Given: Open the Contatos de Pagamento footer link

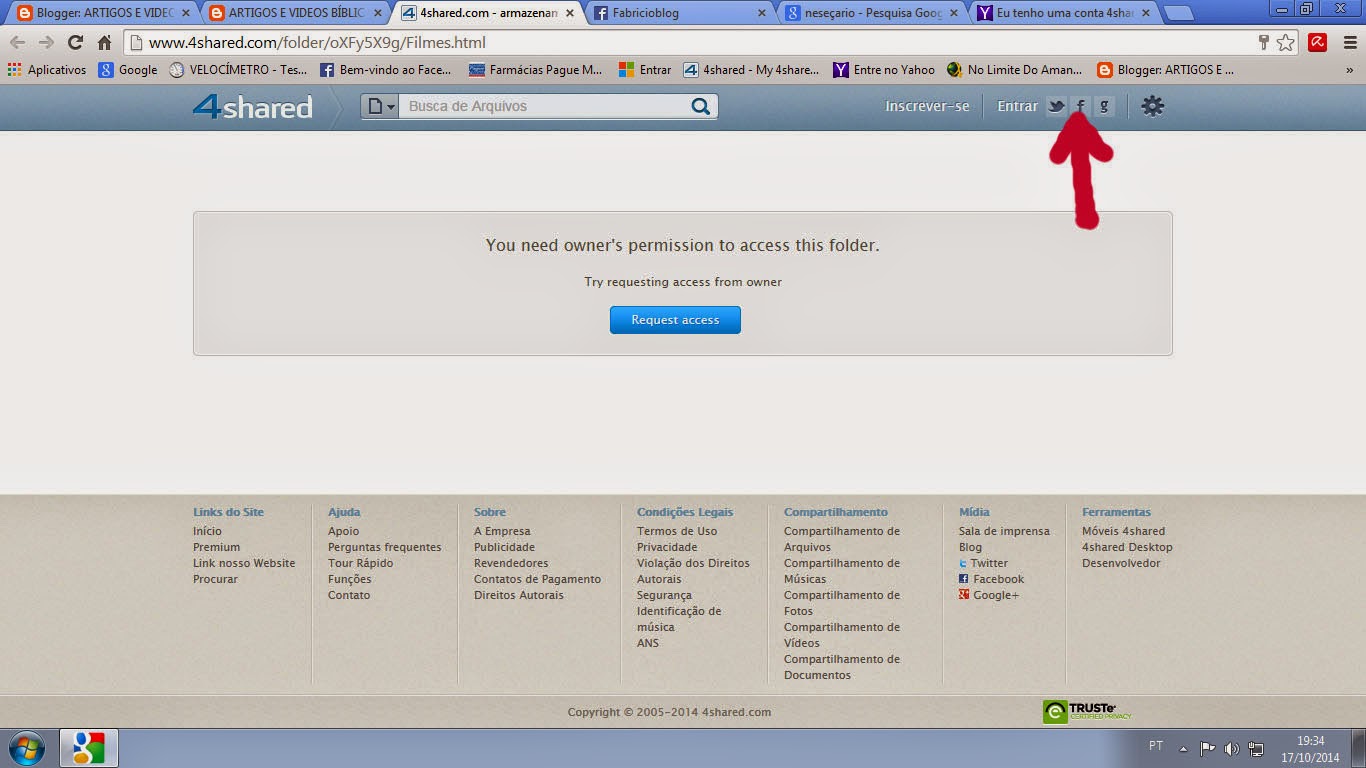Looking at the screenshot, I should [x=537, y=579].
